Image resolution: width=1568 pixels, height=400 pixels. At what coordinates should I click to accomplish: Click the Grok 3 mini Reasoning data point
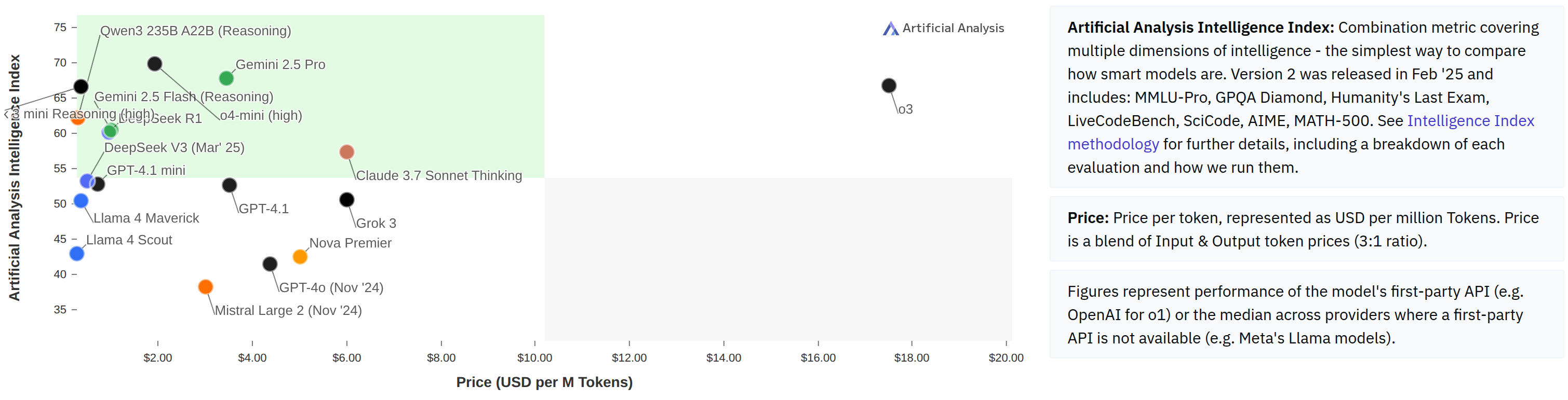(x=81, y=86)
